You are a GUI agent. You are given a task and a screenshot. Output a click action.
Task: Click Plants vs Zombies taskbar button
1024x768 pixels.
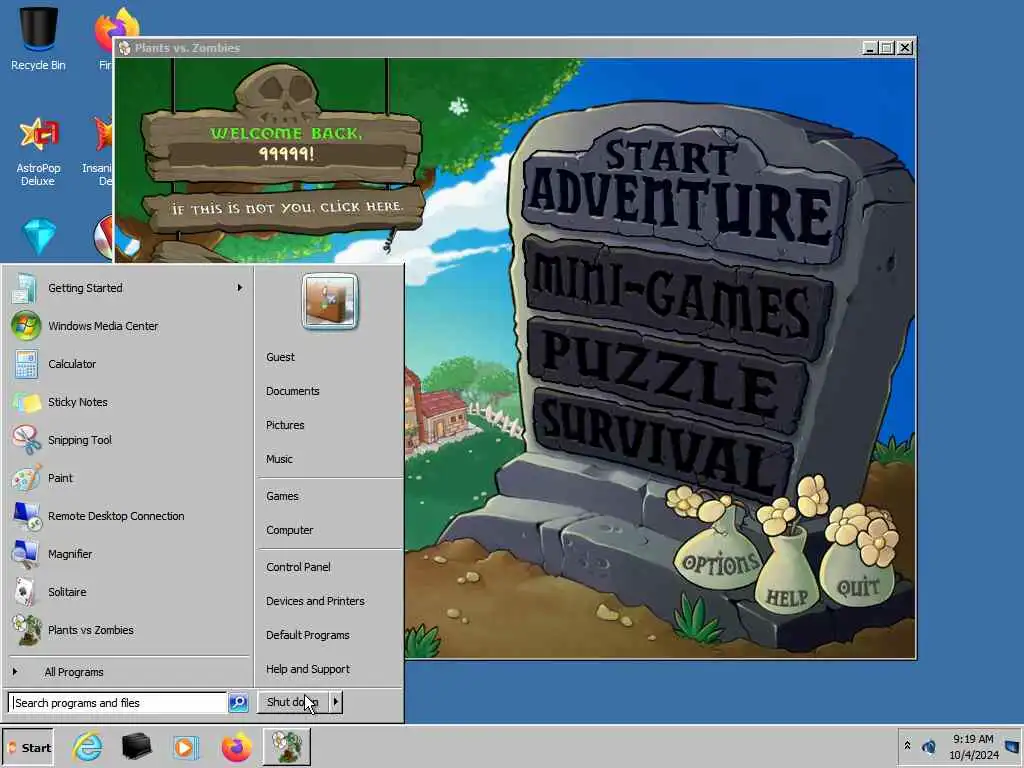pos(287,747)
